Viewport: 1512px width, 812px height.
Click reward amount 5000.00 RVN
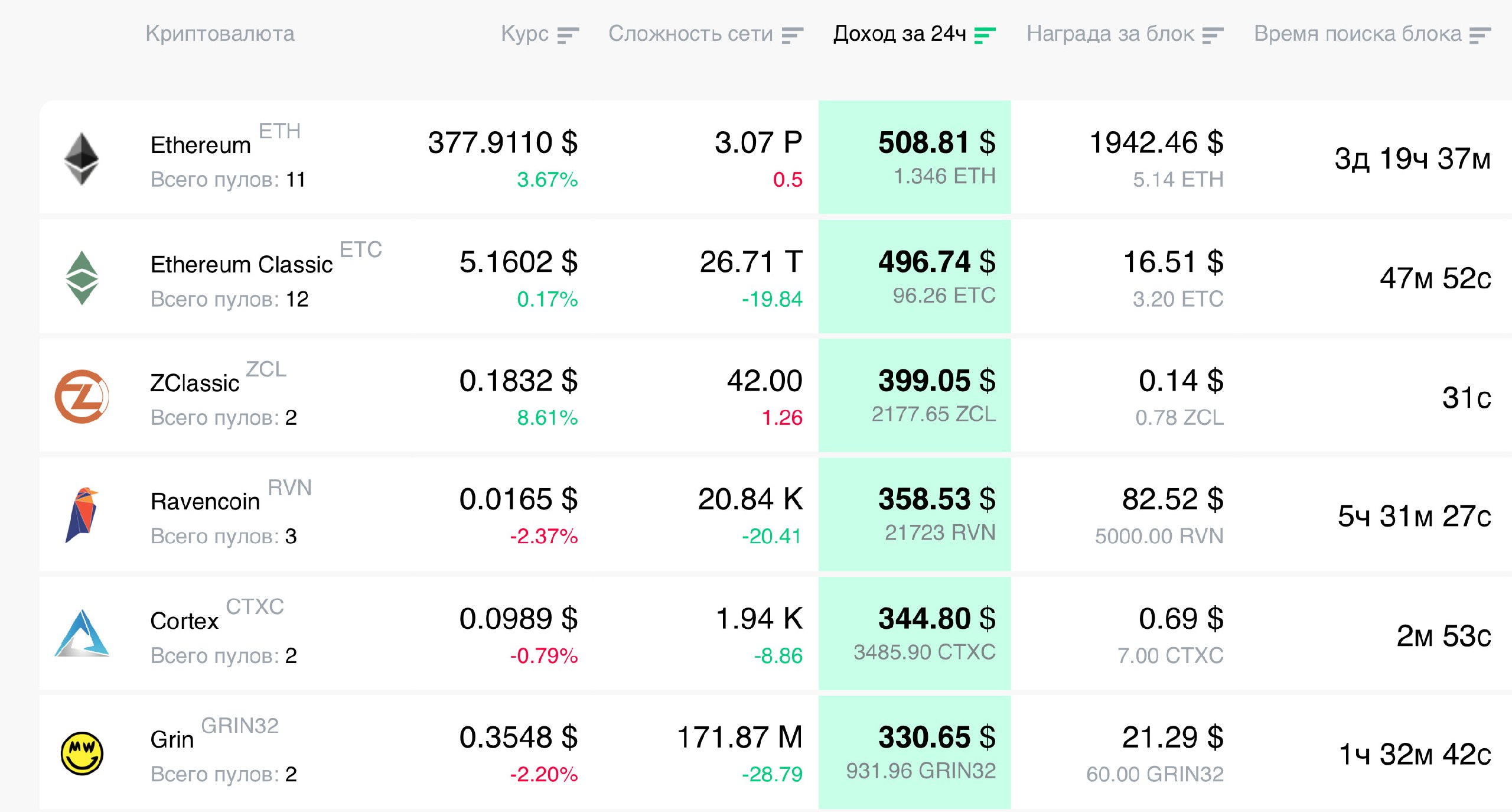coord(1159,537)
